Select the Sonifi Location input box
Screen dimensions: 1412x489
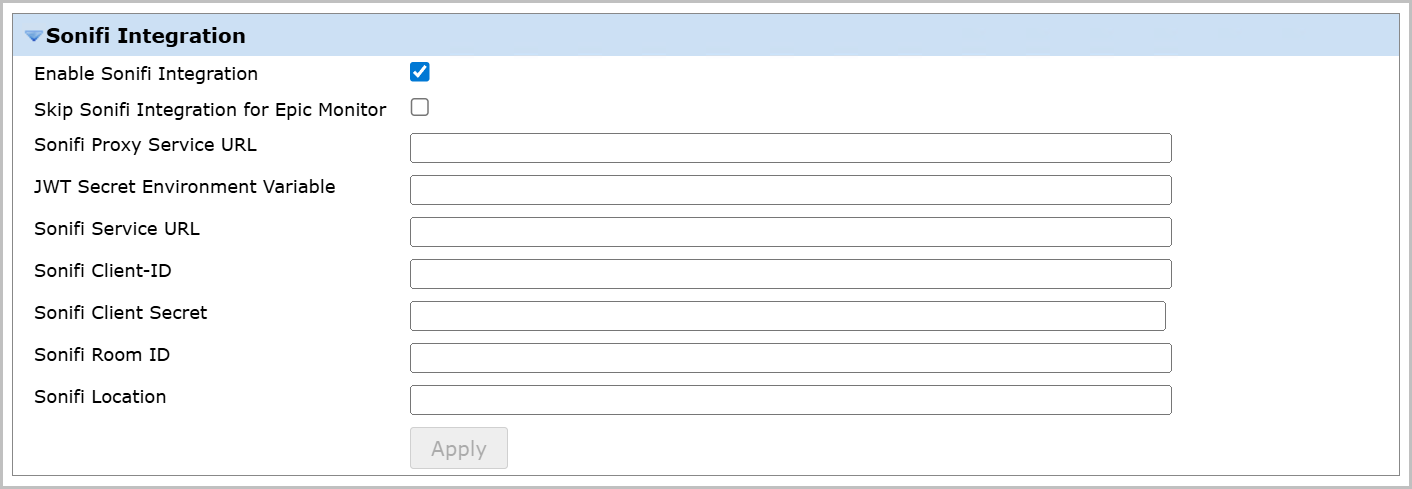coord(790,400)
